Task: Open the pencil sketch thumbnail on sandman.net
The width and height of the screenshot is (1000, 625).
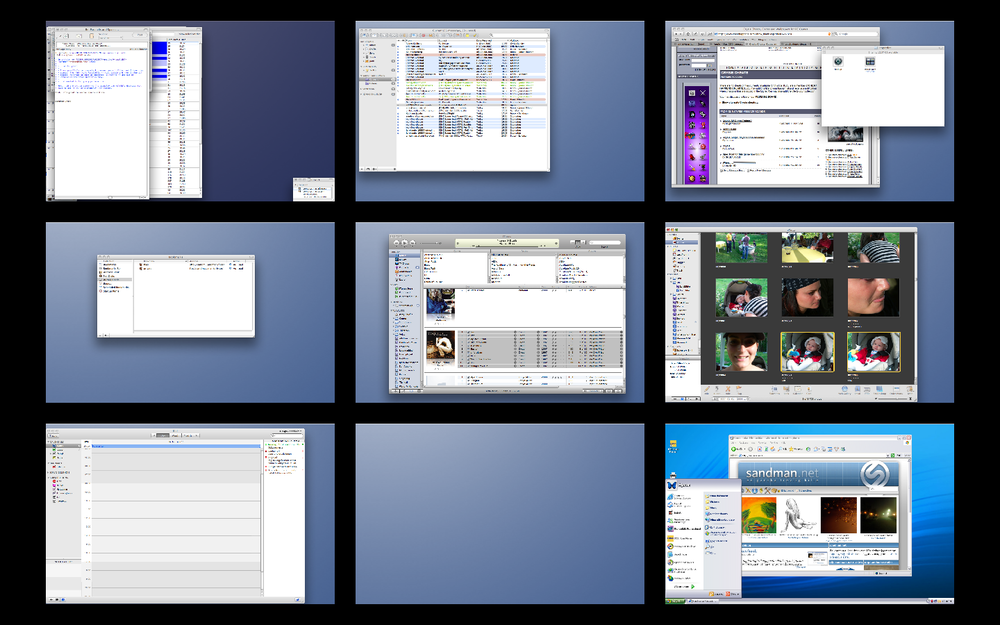Action: pyautogui.click(x=798, y=515)
